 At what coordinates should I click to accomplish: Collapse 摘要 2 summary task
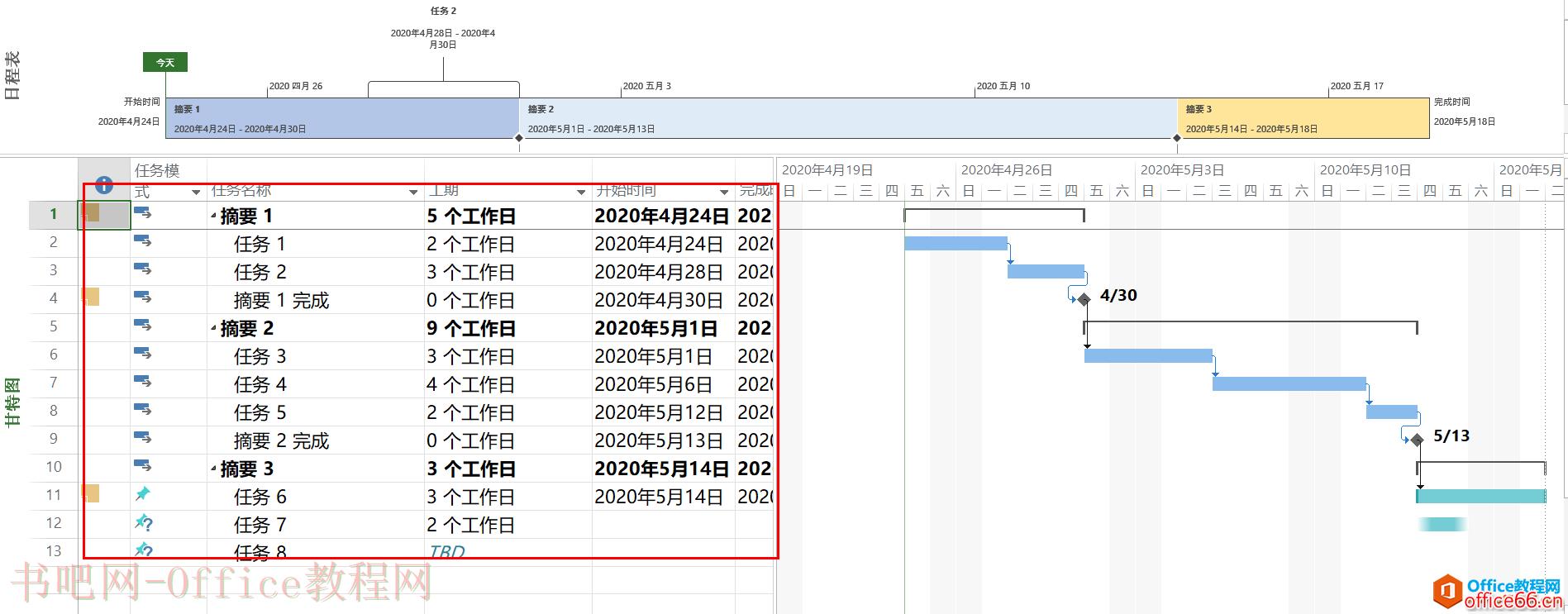[x=213, y=330]
